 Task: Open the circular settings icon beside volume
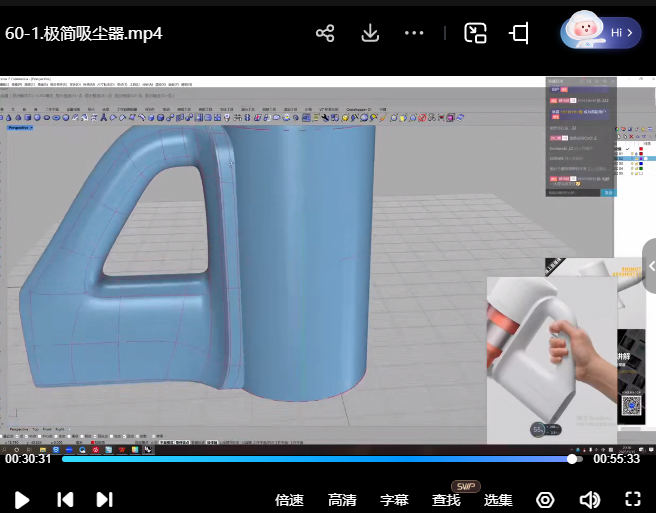545,499
